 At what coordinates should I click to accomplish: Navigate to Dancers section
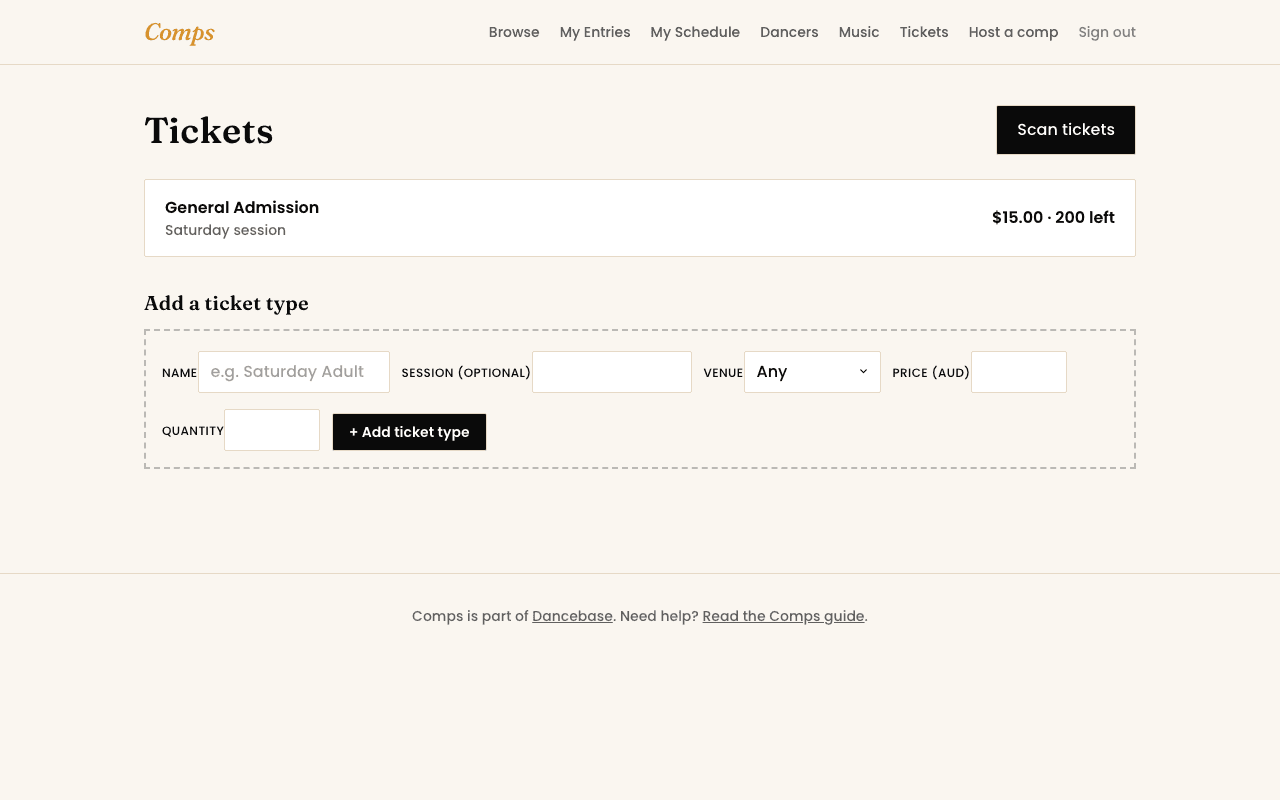tap(789, 32)
